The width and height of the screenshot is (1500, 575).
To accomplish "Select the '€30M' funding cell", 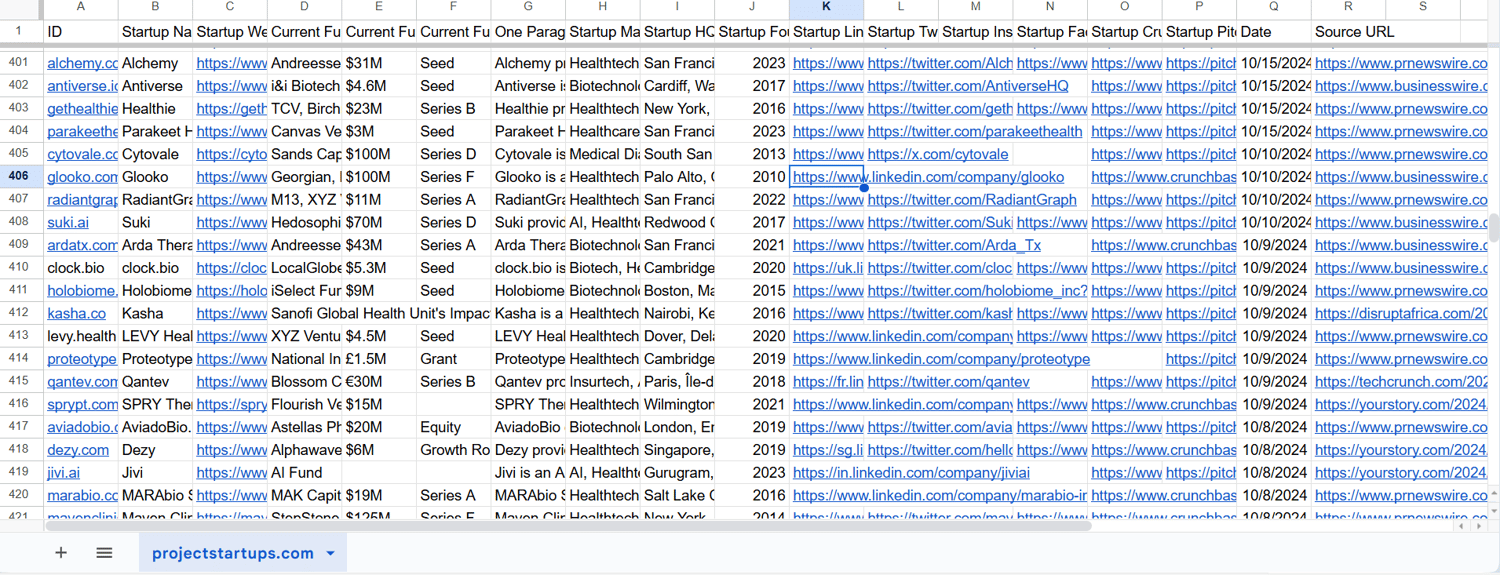I will (379, 382).
